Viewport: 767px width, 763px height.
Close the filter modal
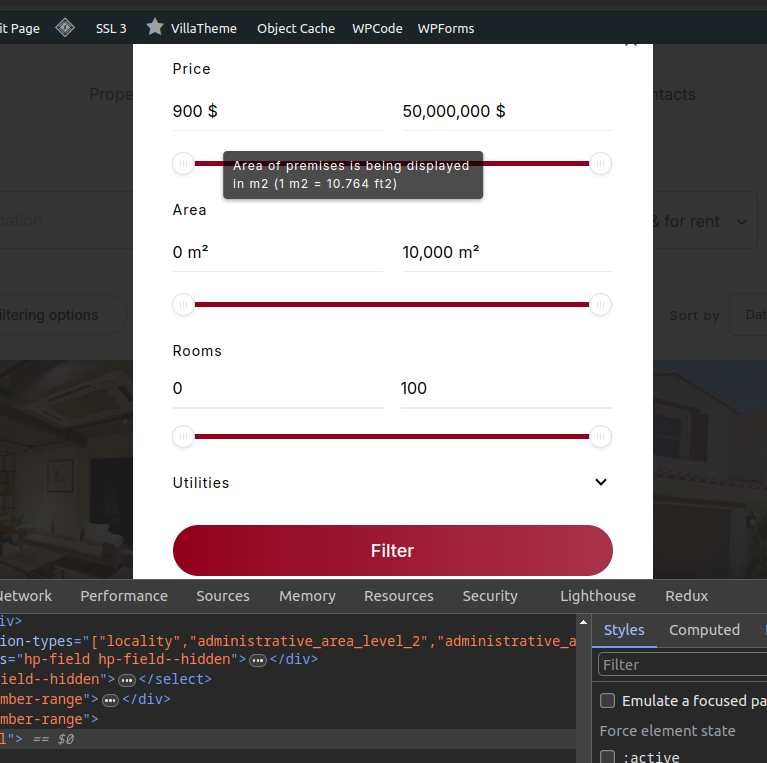coord(630,43)
